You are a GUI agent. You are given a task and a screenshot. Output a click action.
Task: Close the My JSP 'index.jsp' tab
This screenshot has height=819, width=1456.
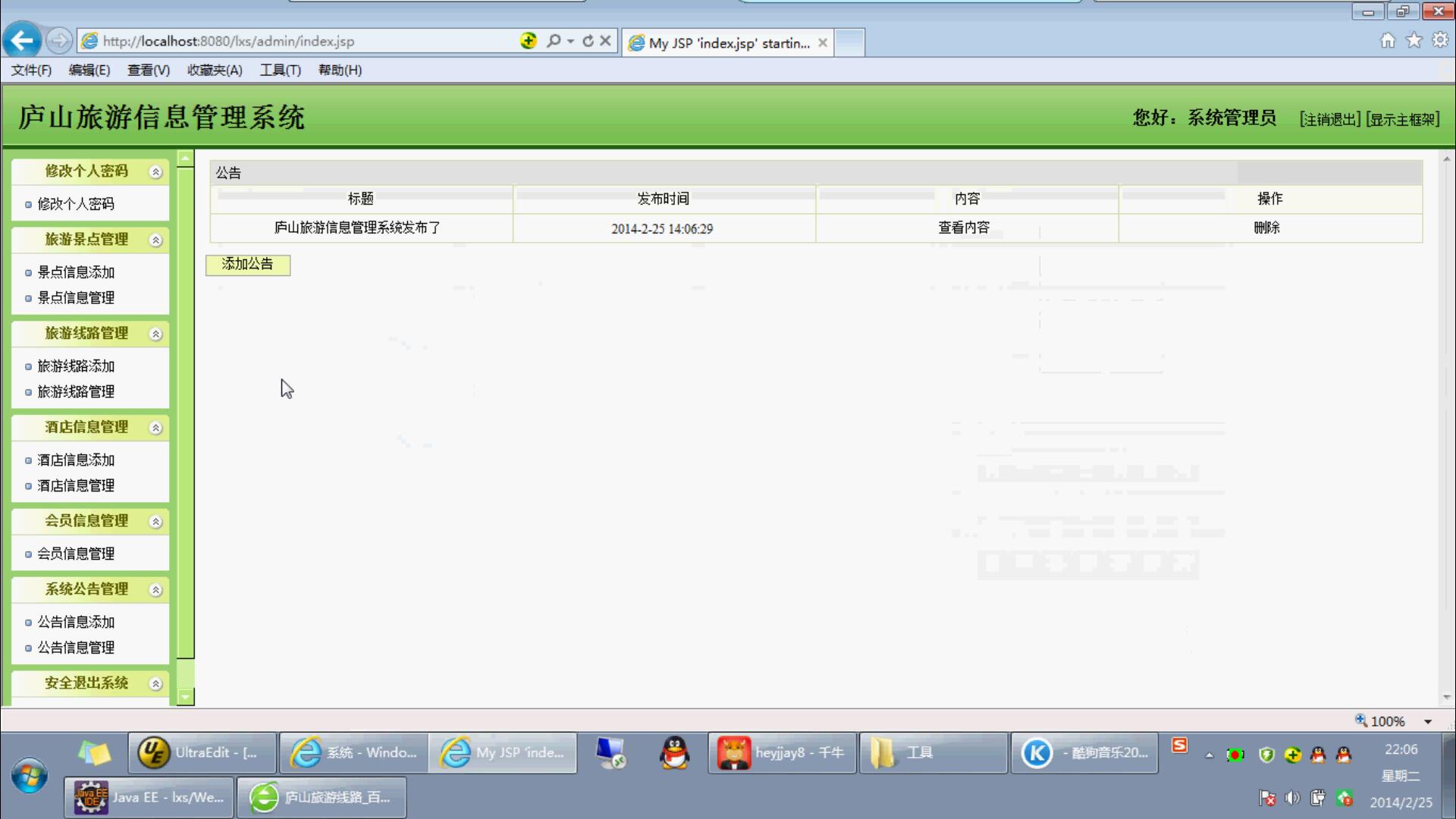[x=823, y=43]
